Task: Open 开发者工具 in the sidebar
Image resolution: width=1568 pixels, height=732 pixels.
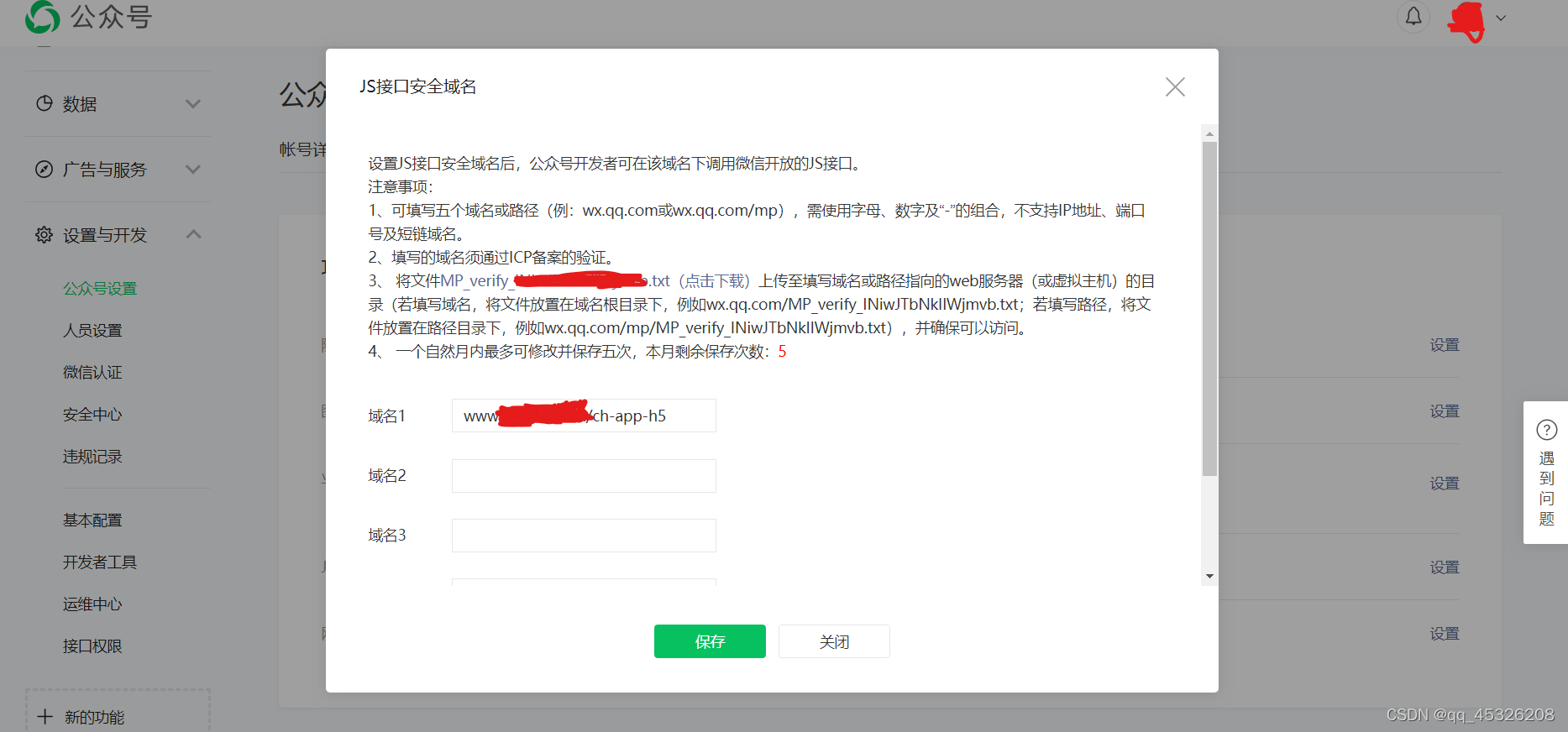Action: click(x=100, y=562)
